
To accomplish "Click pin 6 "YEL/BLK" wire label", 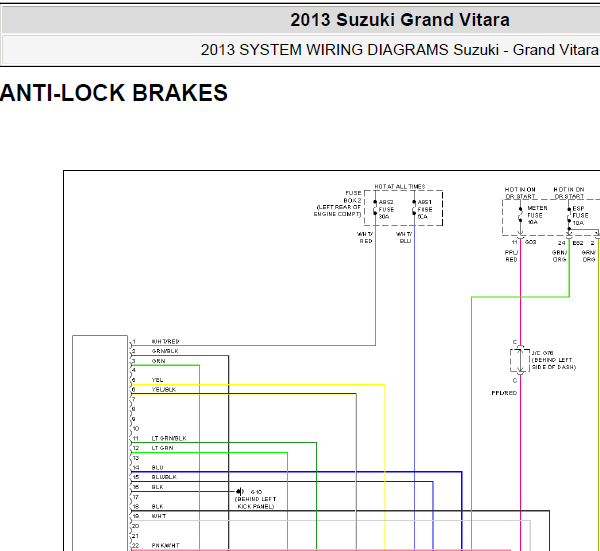I will point(164,390).
